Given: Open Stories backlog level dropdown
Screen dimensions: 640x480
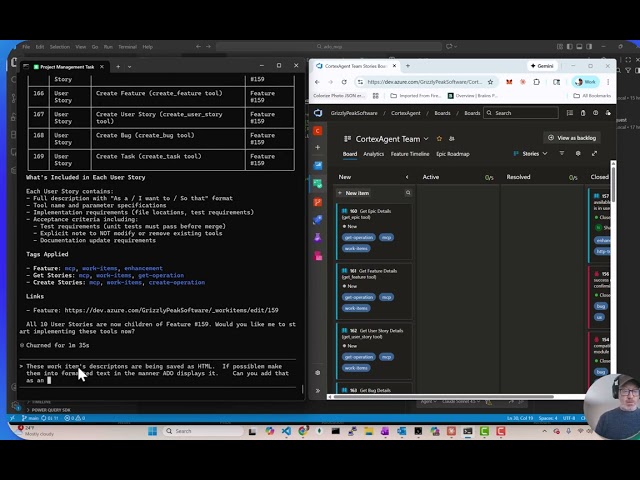Looking at the screenshot, I should [530, 153].
